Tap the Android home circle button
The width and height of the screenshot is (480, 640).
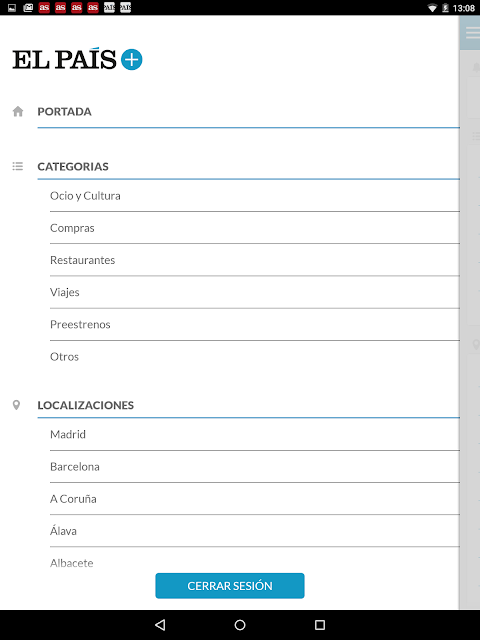pos(240,624)
